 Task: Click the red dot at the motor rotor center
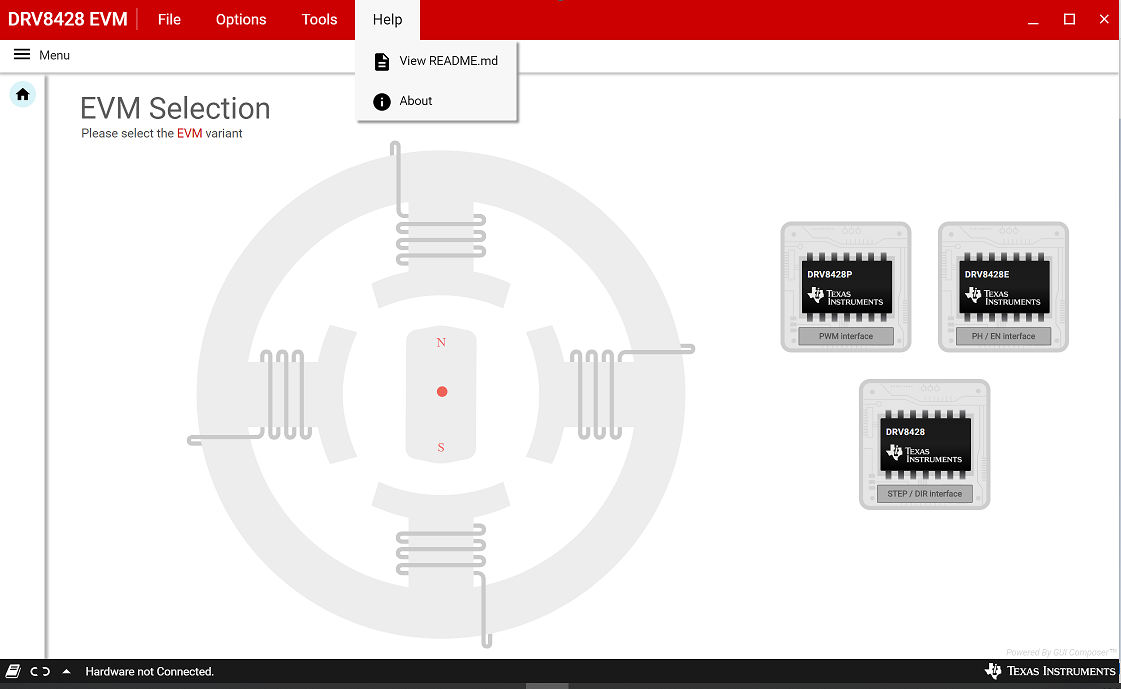point(441,391)
